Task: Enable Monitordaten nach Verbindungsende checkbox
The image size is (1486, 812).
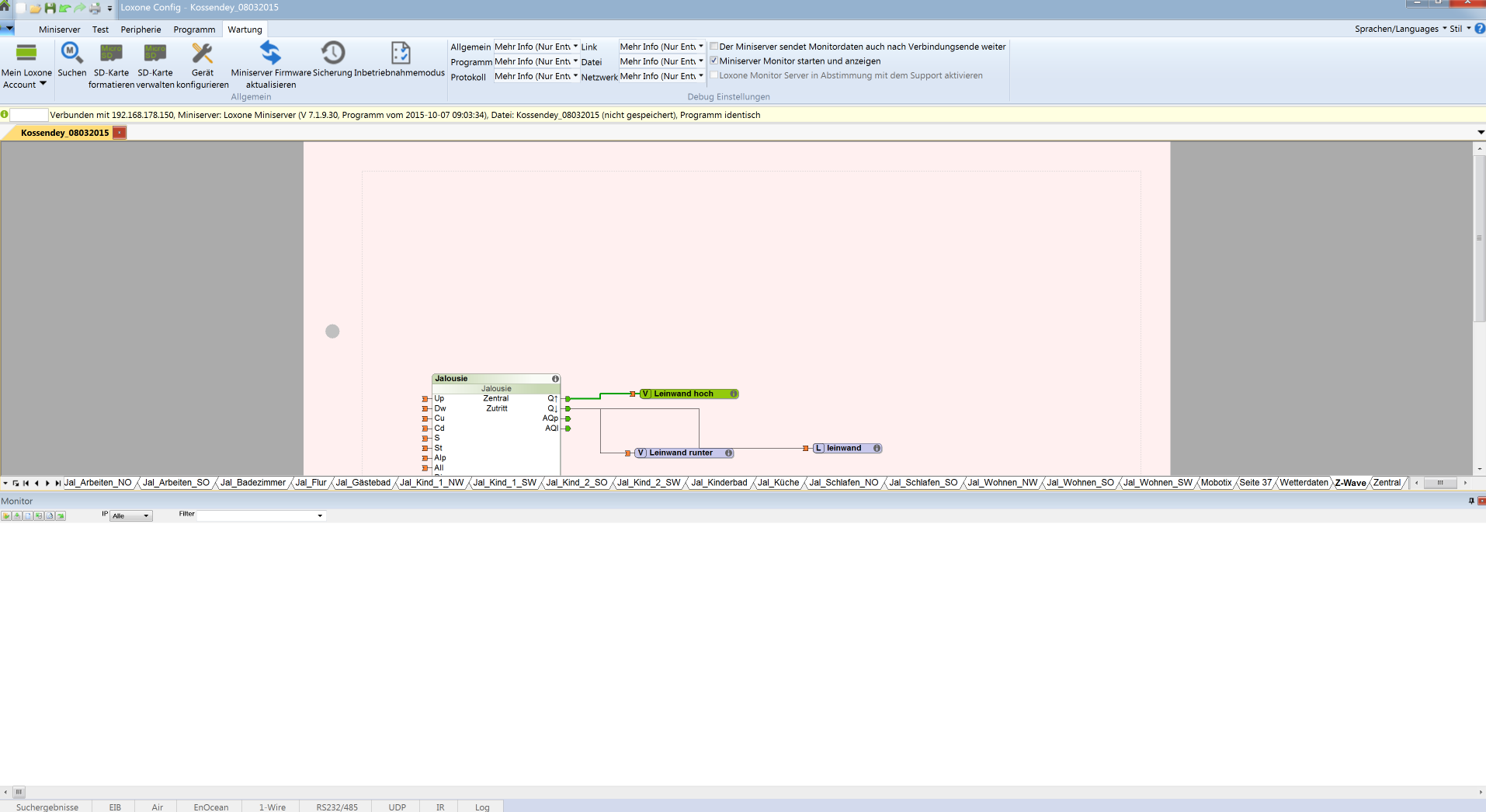Action: (714, 47)
